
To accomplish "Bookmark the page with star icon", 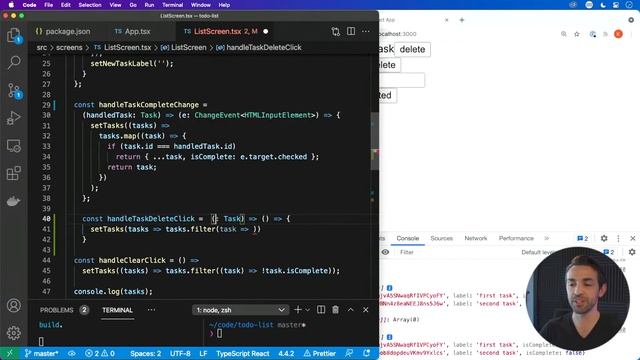I will tap(577, 34).
